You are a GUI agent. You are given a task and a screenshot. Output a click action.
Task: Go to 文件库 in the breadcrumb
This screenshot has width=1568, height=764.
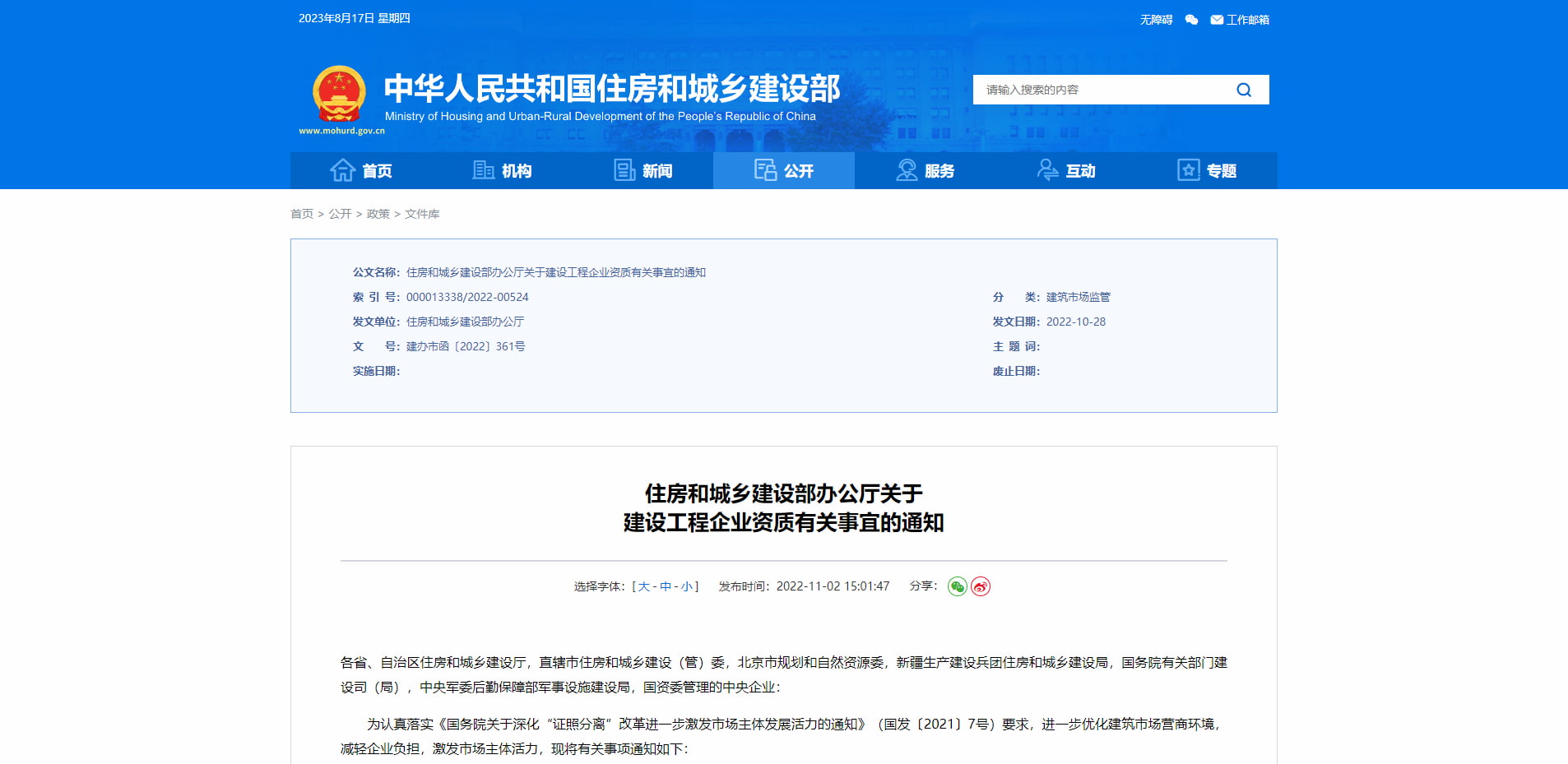(x=422, y=214)
